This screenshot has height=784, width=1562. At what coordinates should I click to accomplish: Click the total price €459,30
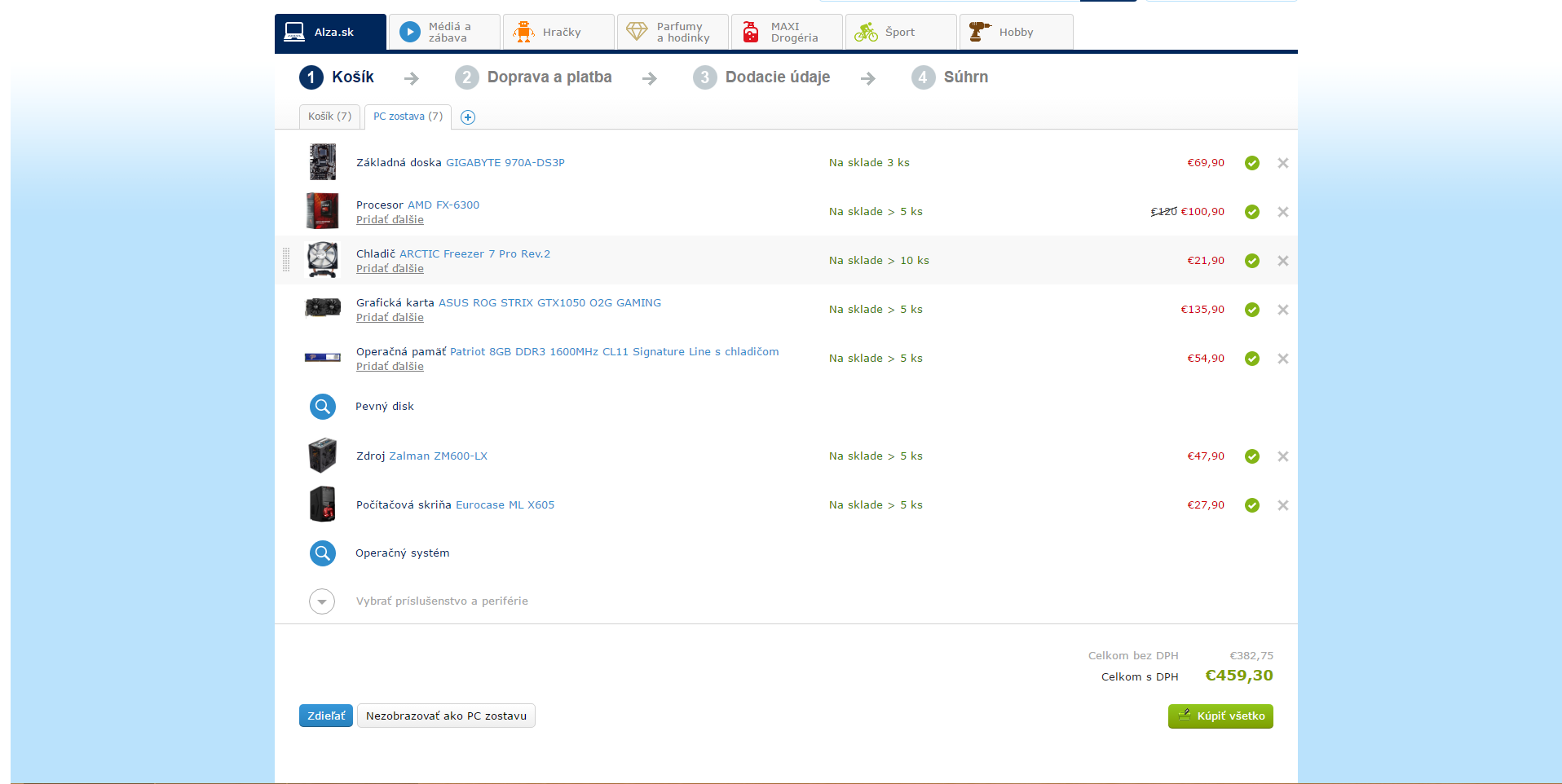coord(1239,676)
